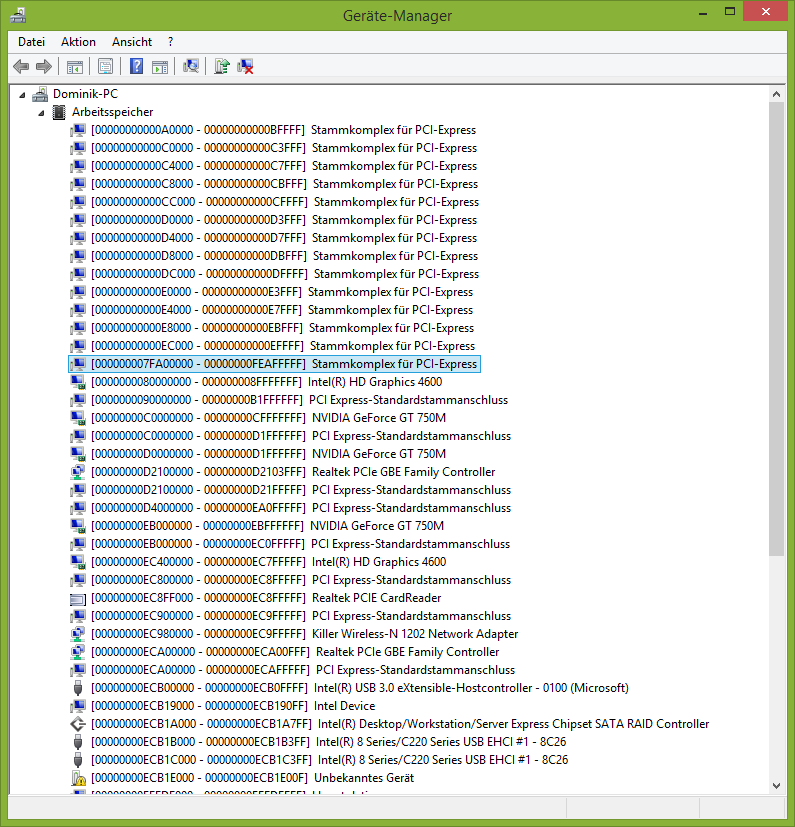Screen dimensions: 795x827
Task: Select the Realtek PCIE CardReader row
Action: tap(266, 598)
